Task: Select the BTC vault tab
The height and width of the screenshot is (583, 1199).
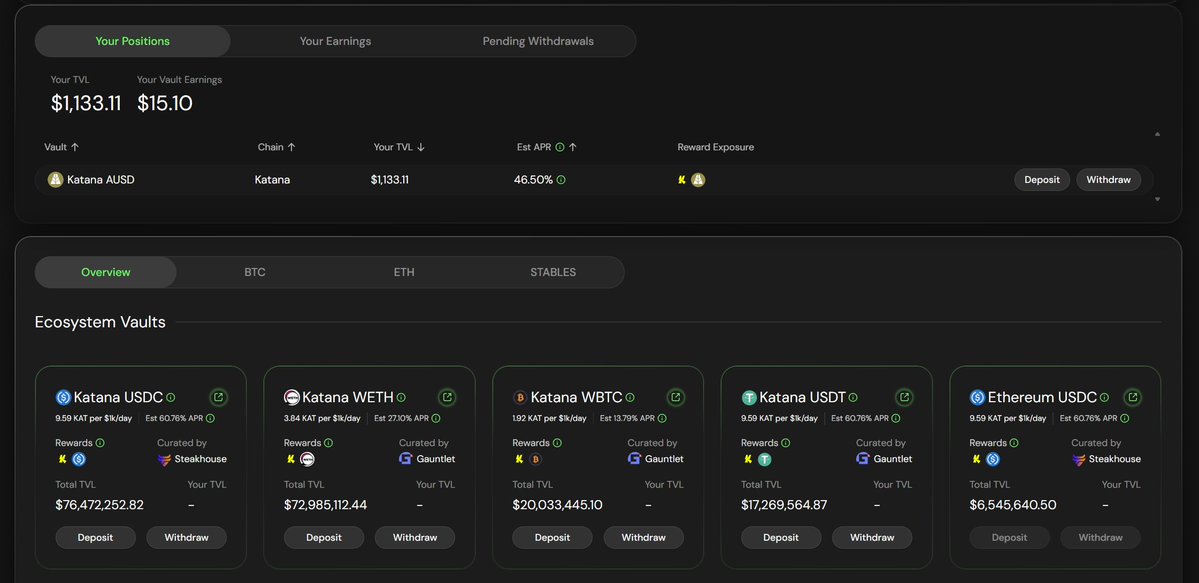Action: (255, 272)
